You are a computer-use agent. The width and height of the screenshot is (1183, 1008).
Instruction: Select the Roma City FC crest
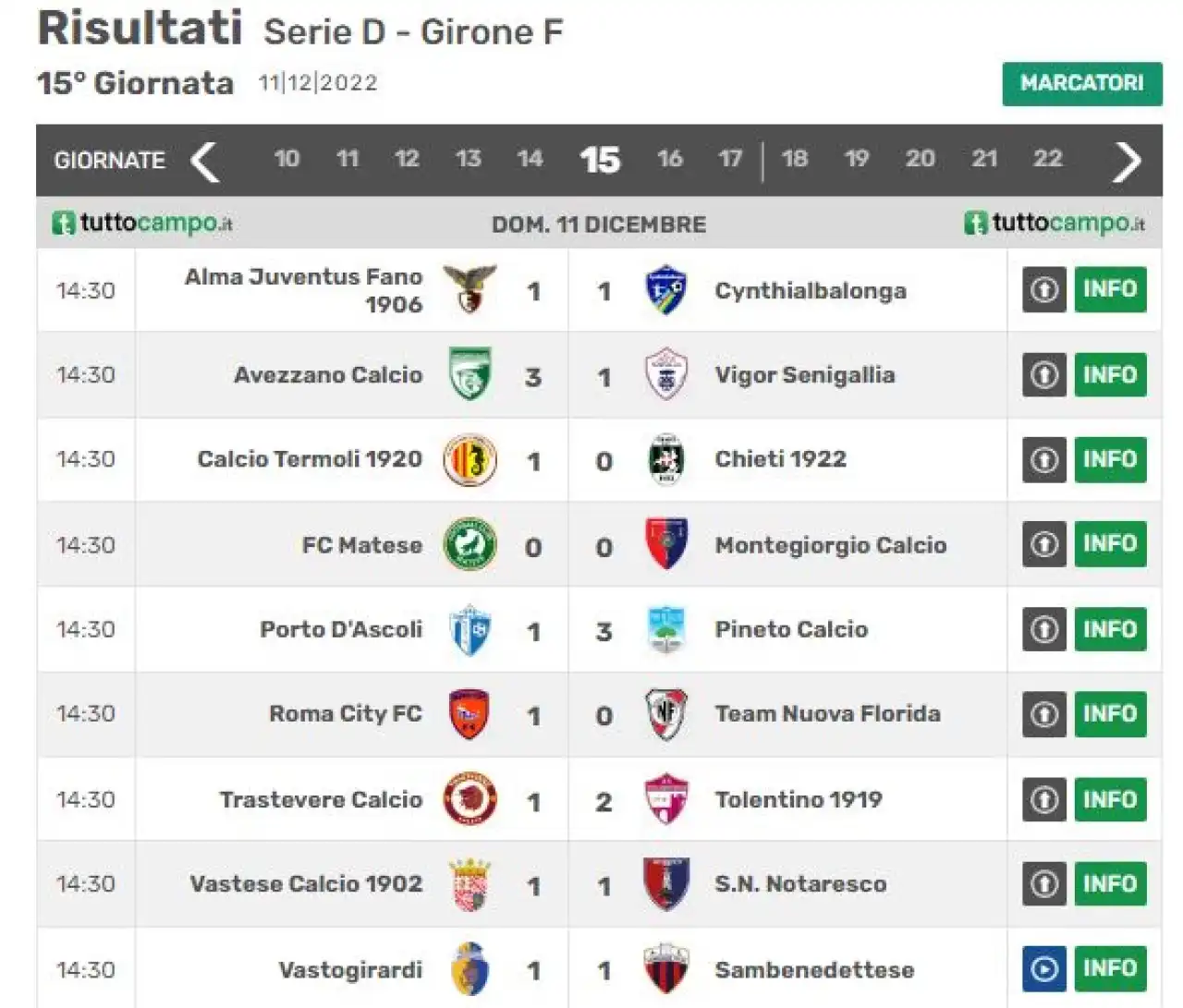pyautogui.click(x=470, y=714)
